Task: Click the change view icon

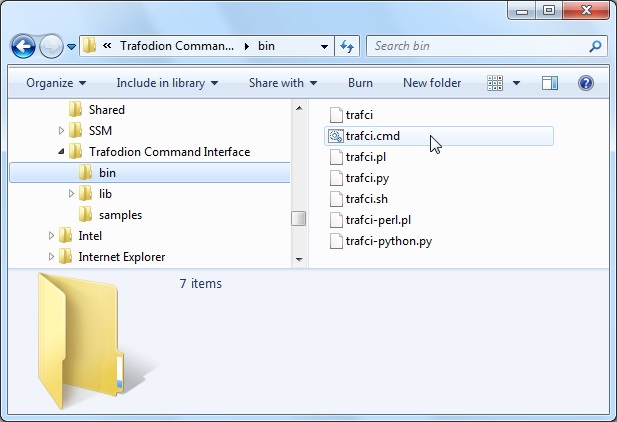Action: tap(495, 83)
